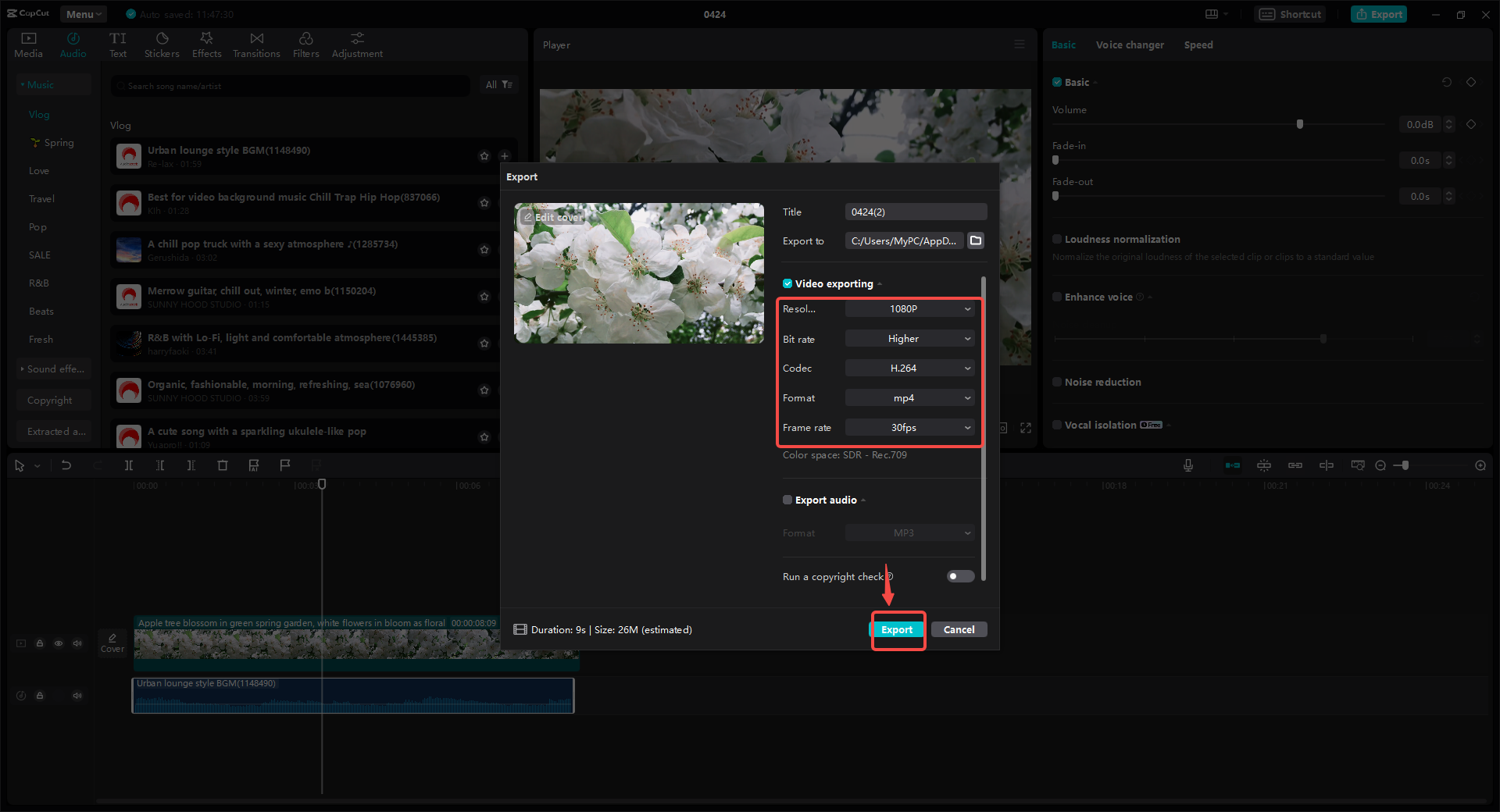Click the timeline zoom-in icon
Image resolution: width=1500 pixels, height=812 pixels.
tap(1480, 465)
